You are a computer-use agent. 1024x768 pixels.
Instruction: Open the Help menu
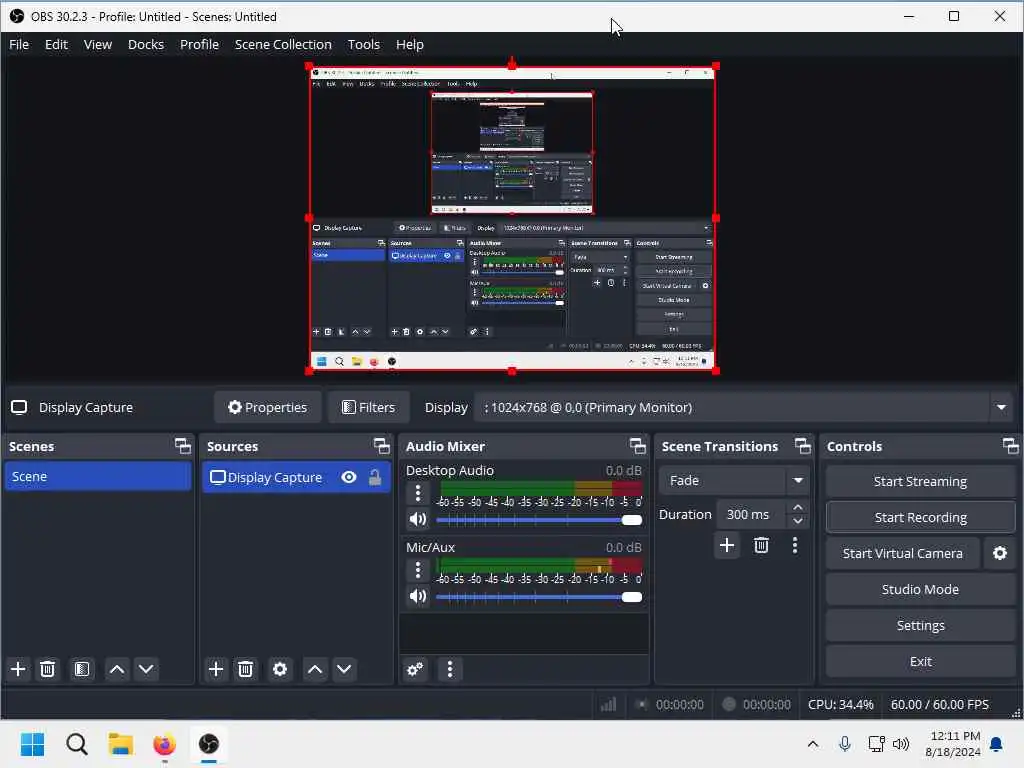pos(409,44)
